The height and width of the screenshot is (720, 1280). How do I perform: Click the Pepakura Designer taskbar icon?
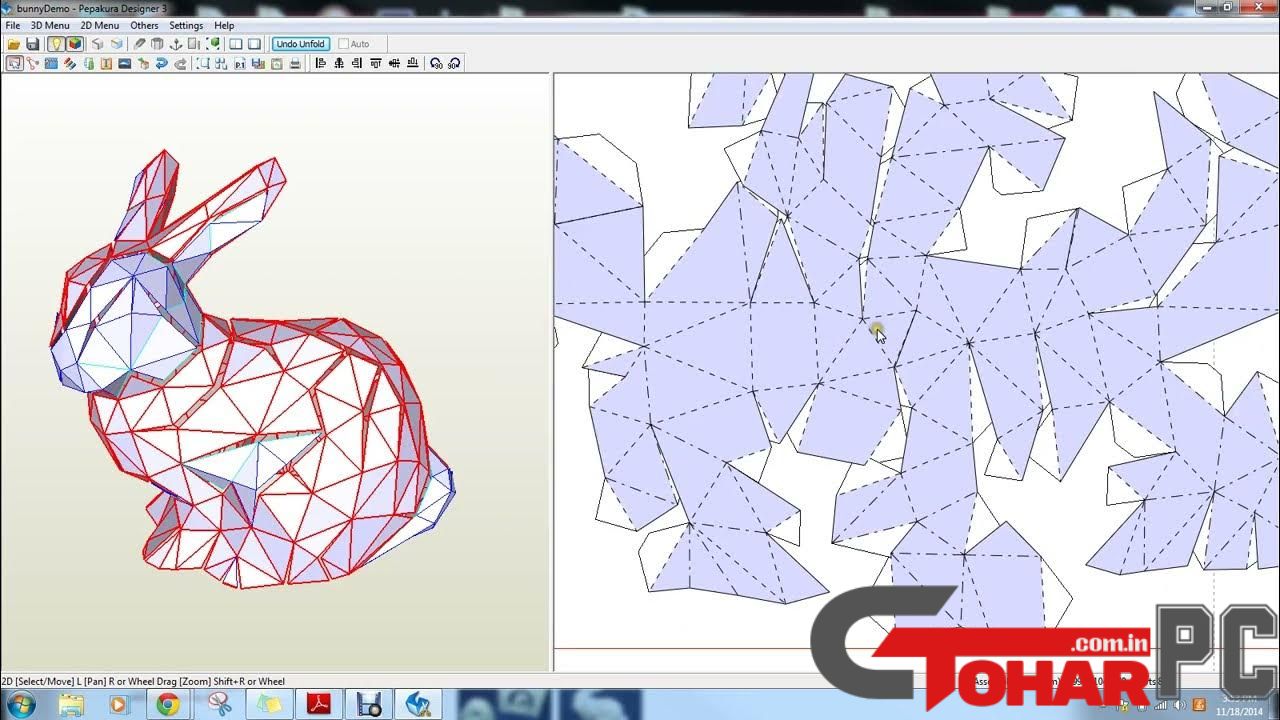(418, 705)
